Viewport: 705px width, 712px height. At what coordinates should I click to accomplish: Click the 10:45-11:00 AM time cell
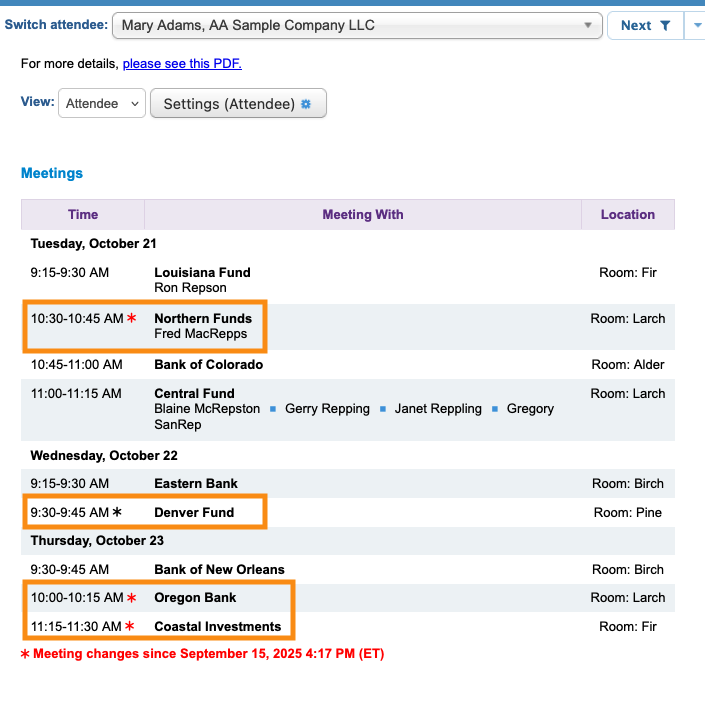pos(76,365)
